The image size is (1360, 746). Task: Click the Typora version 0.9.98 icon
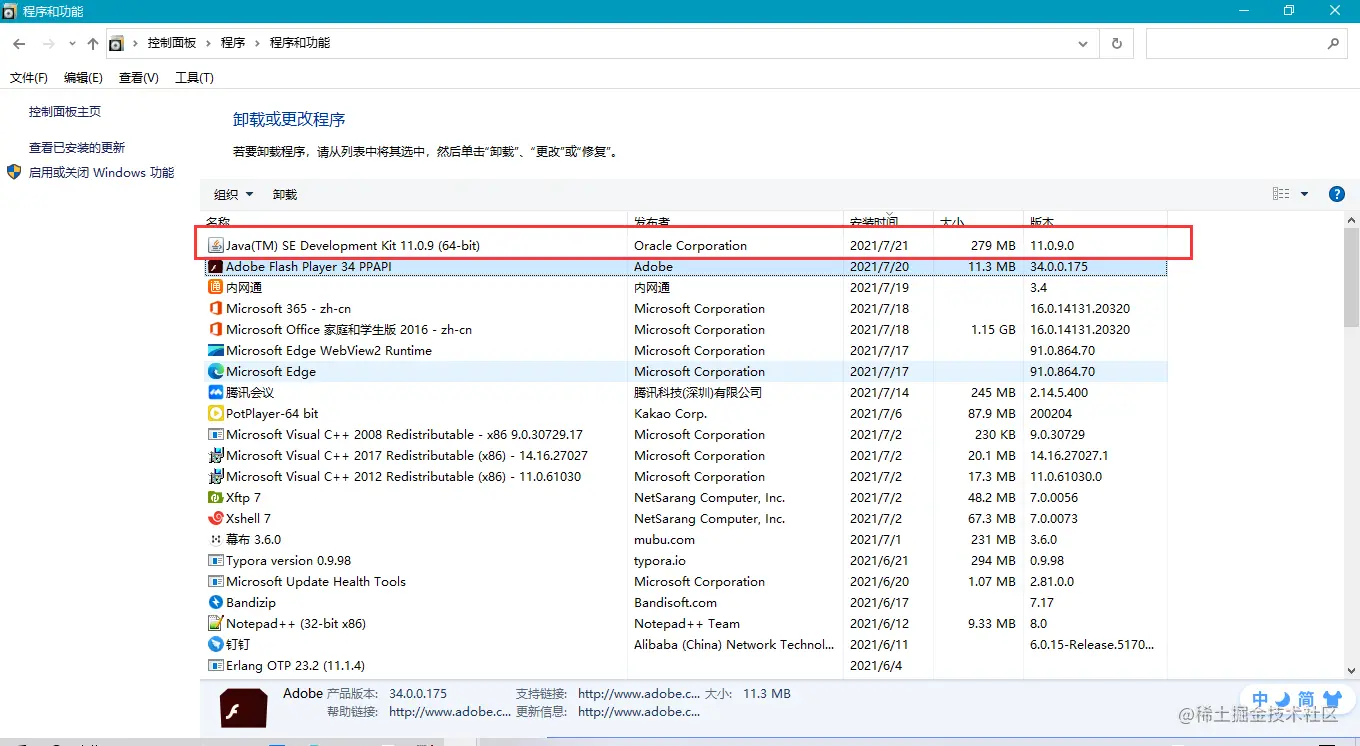pyautogui.click(x=215, y=561)
